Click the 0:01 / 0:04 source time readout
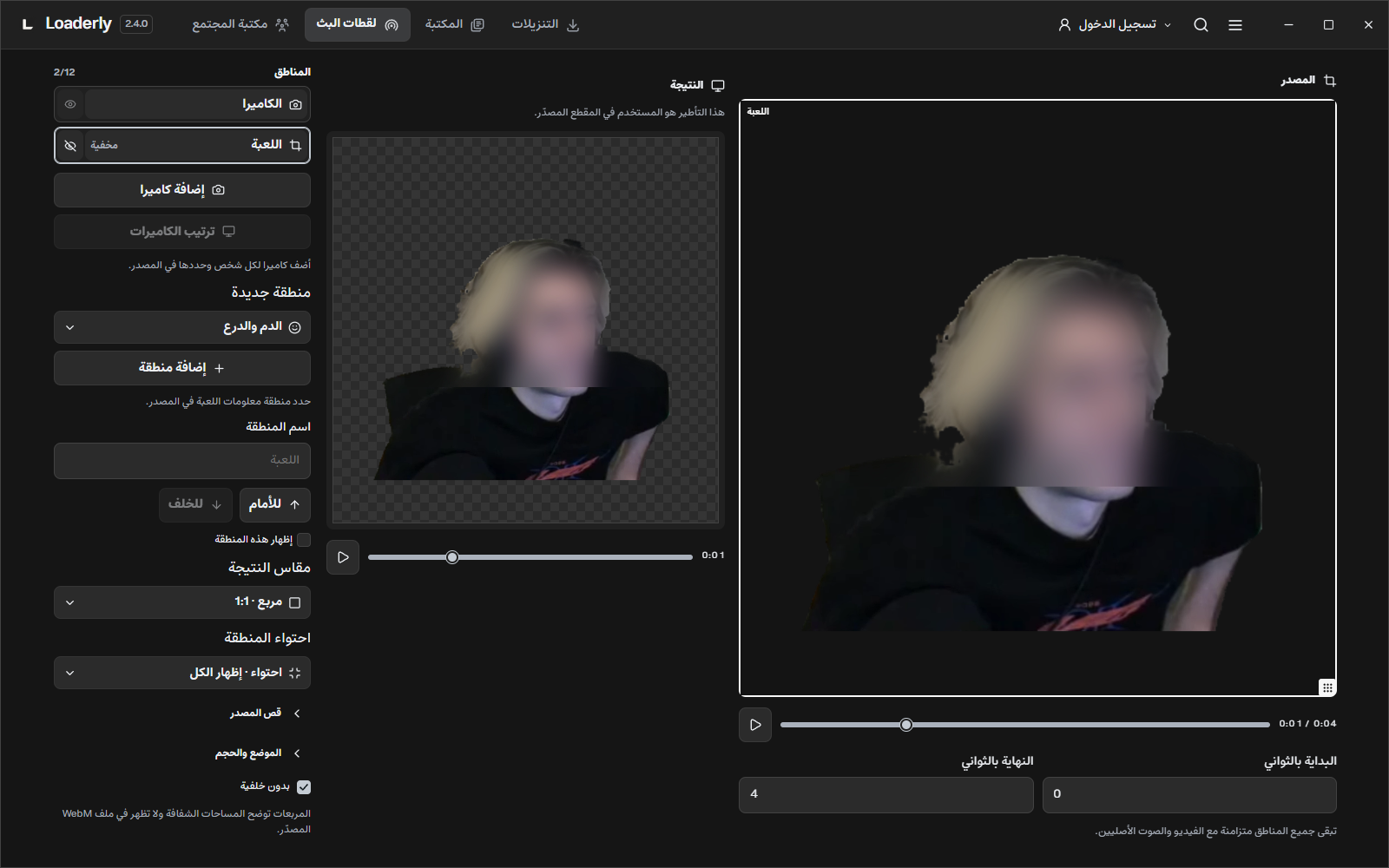1389x868 pixels. coord(1307,724)
